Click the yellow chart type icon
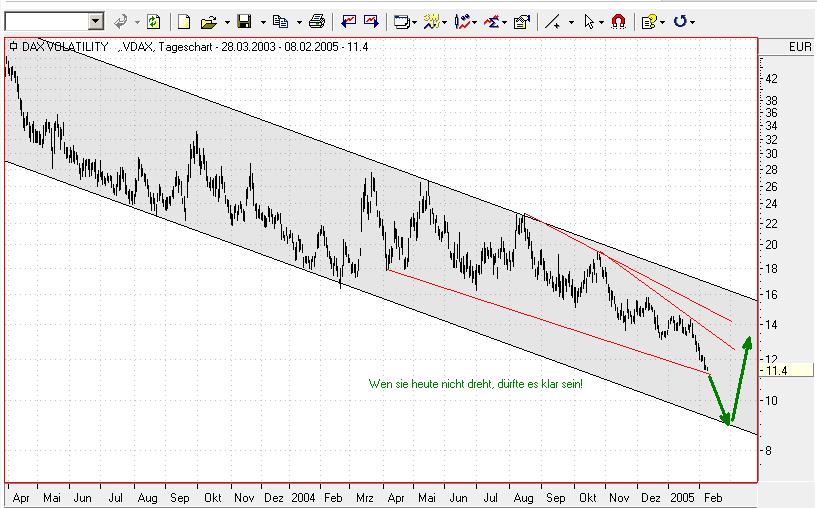Image resolution: width=817 pixels, height=508 pixels. 431,21
